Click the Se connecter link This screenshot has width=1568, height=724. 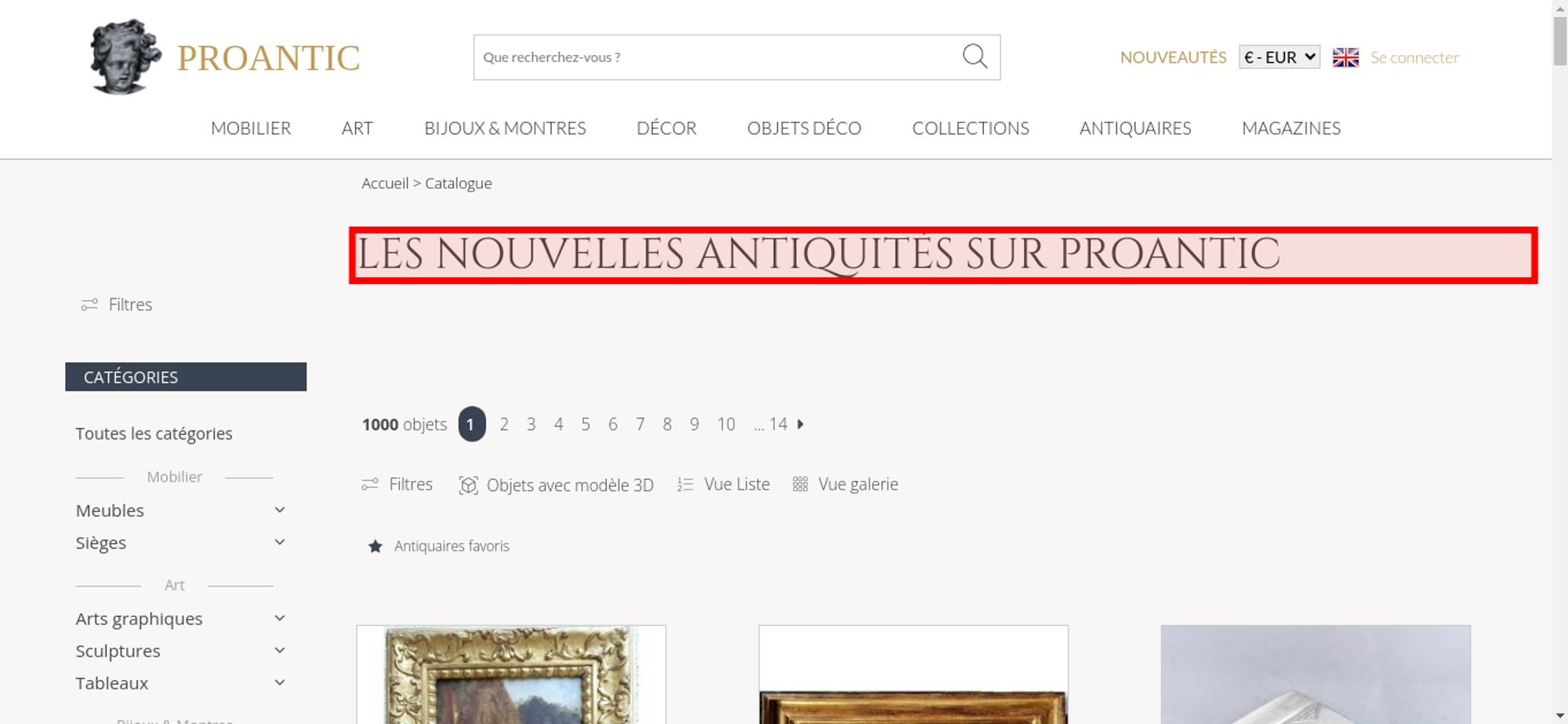click(x=1414, y=57)
